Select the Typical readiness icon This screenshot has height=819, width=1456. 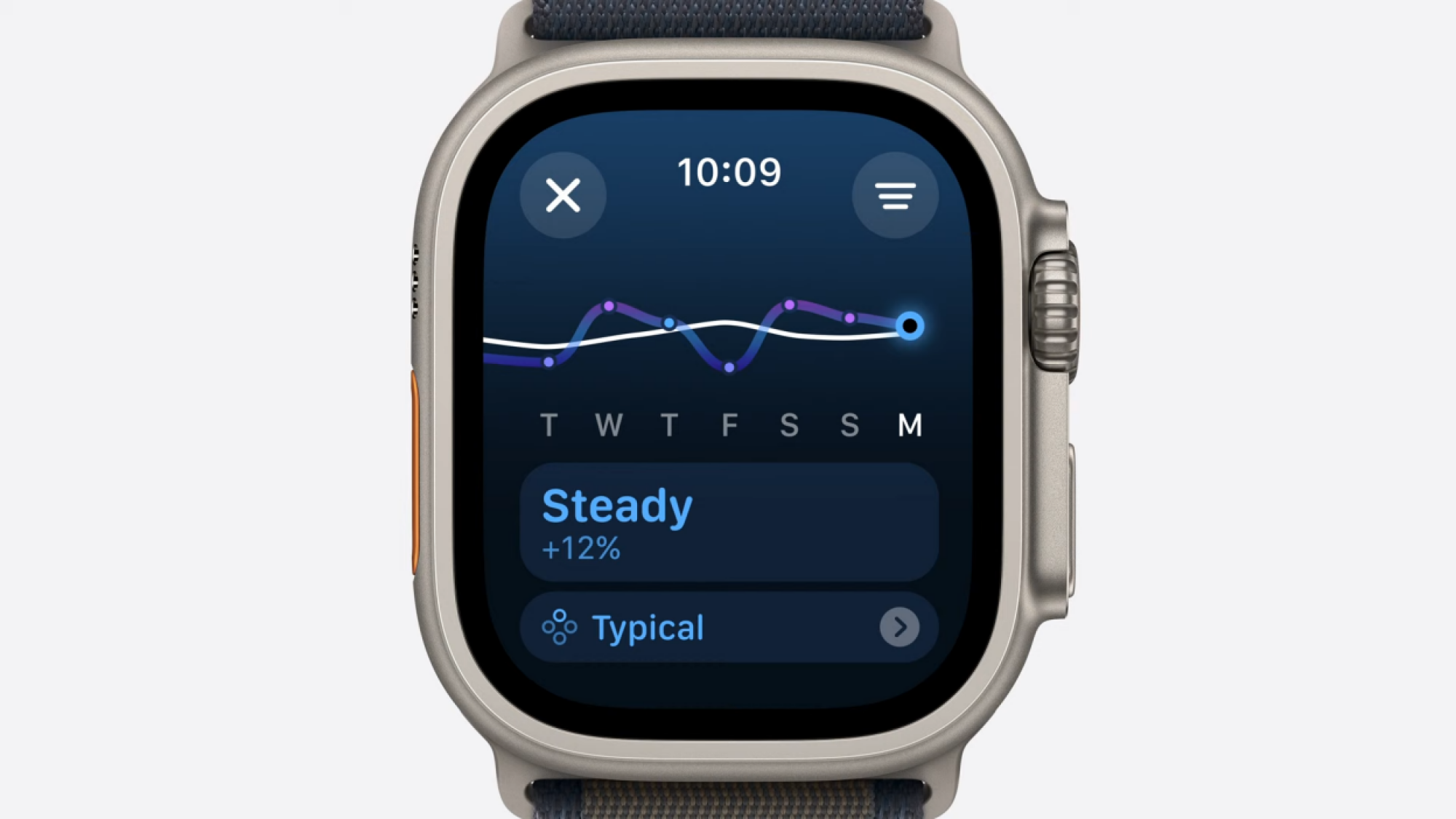pyautogui.click(x=558, y=627)
